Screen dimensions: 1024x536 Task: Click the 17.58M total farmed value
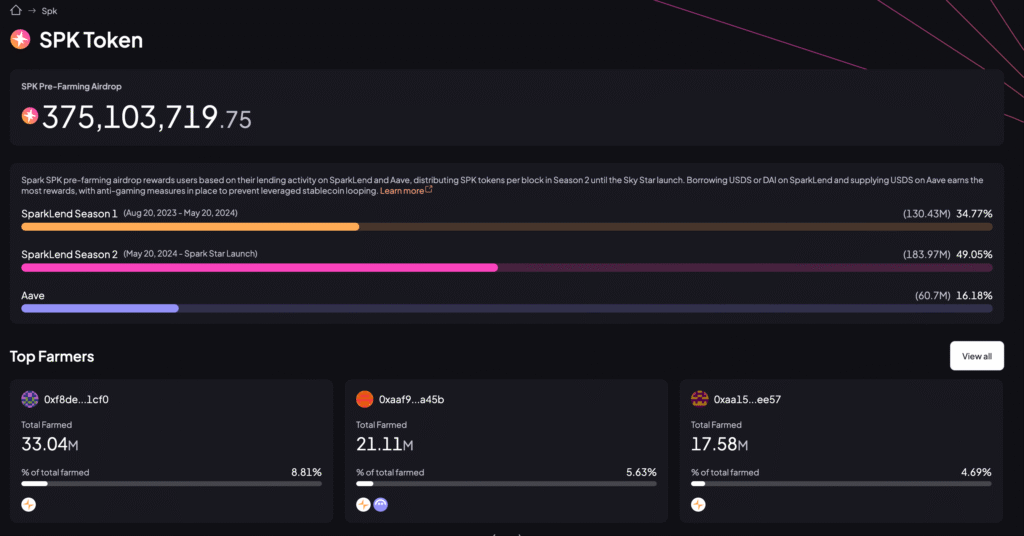pyautogui.click(x=720, y=444)
